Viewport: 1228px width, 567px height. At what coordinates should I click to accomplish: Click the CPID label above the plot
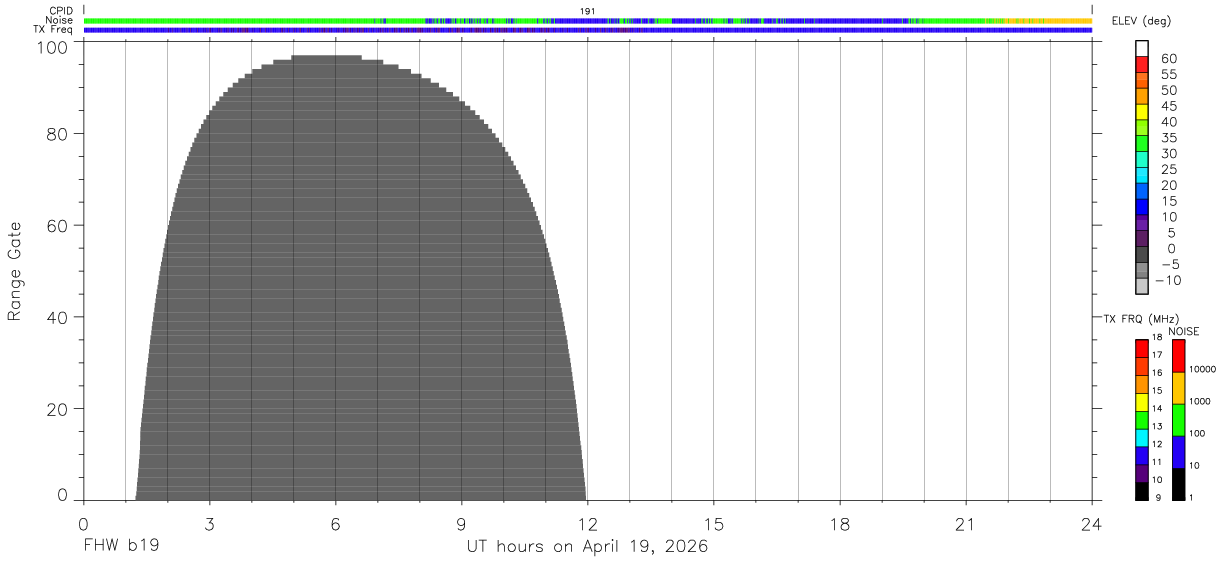tap(61, 10)
